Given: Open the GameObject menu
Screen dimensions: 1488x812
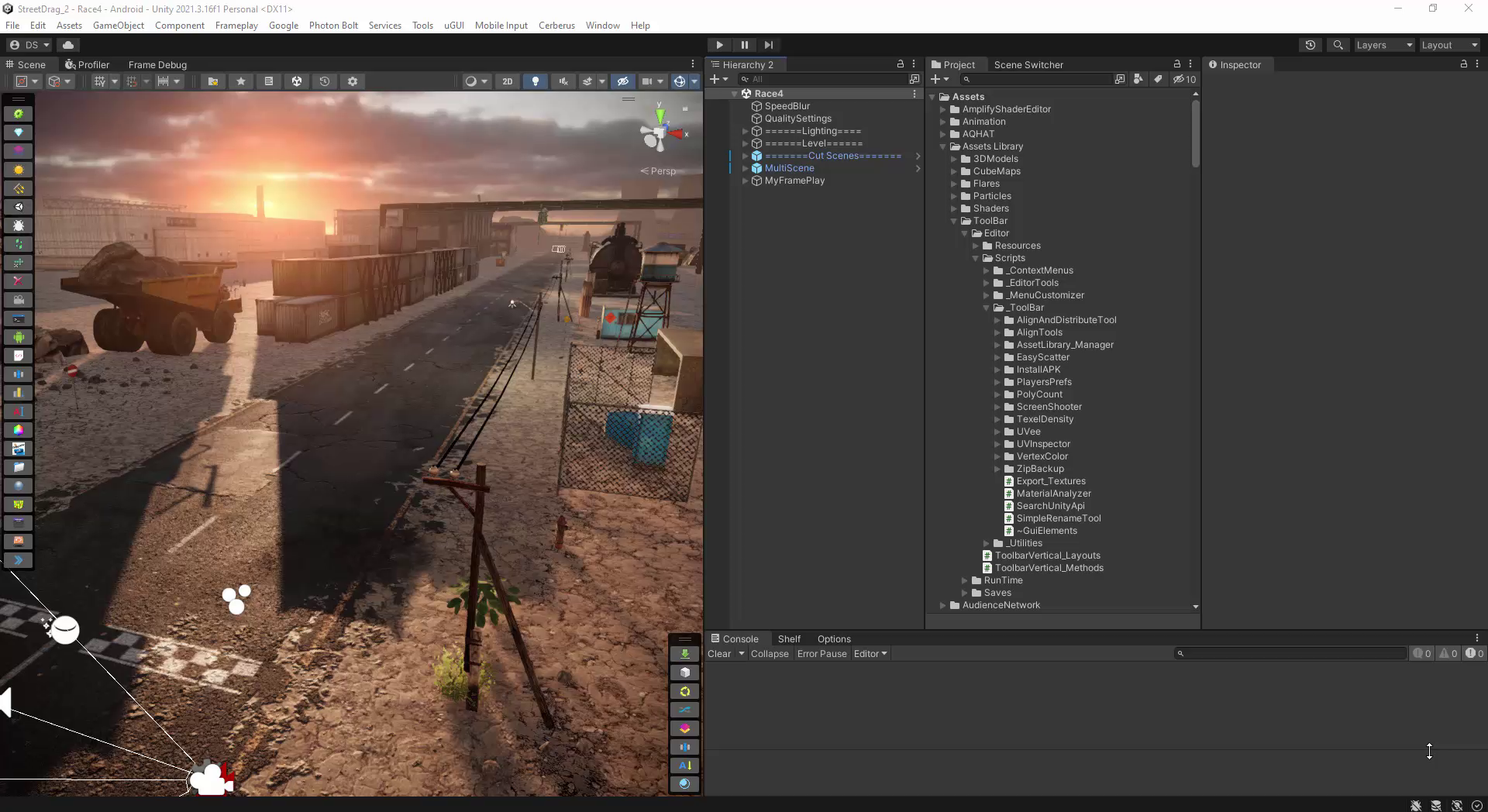Looking at the screenshot, I should coord(119,26).
